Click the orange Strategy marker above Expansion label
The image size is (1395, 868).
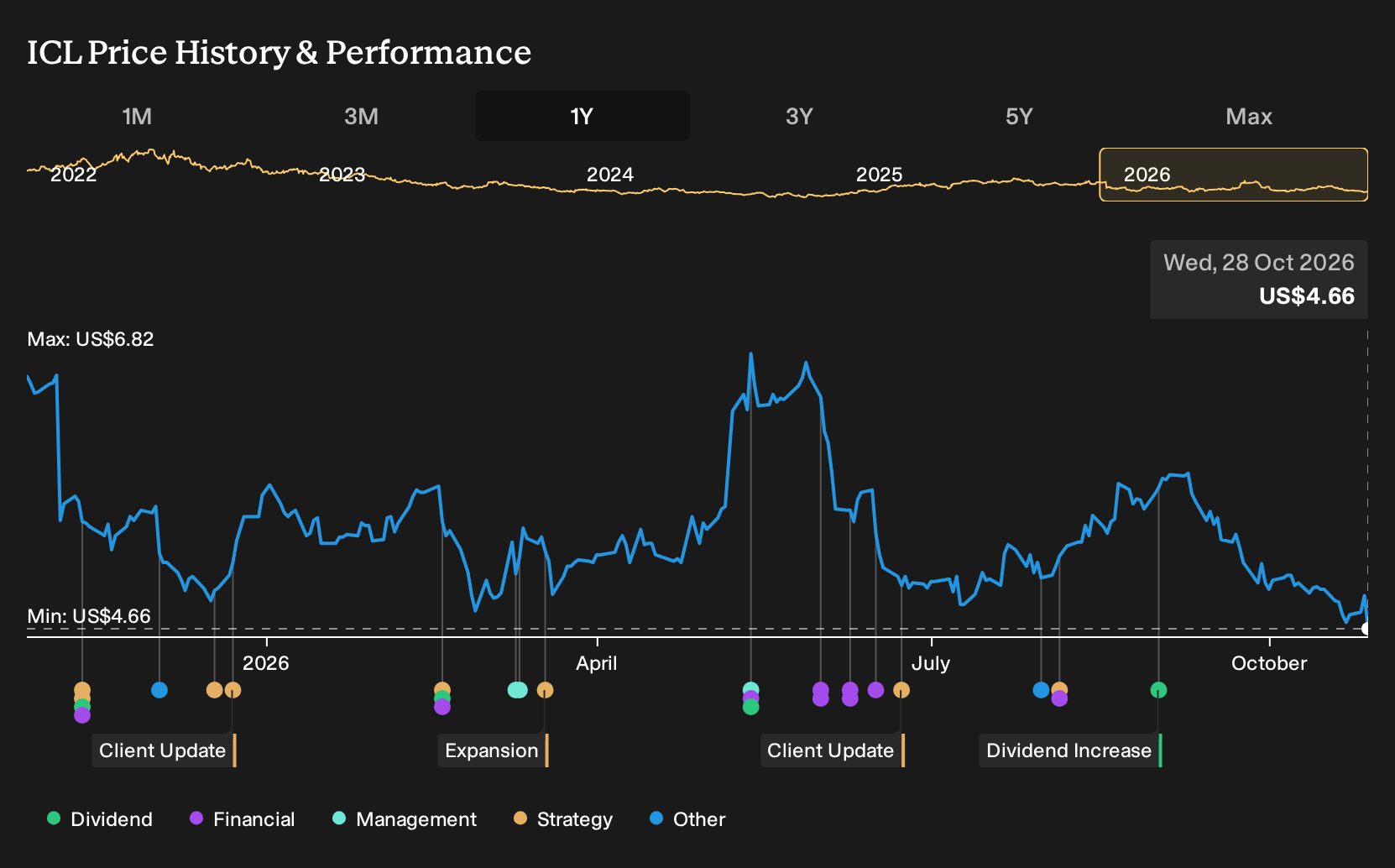[x=546, y=690]
